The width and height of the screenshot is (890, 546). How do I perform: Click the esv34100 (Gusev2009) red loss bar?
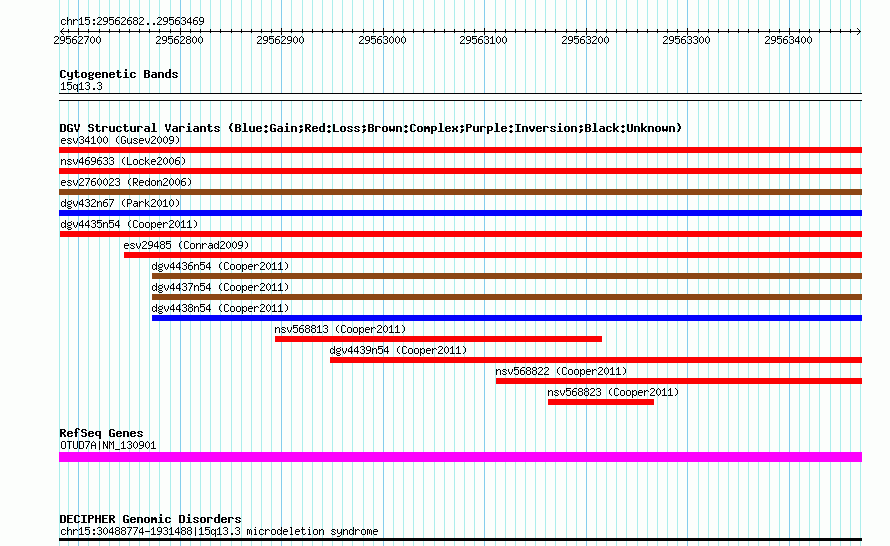[x=460, y=150]
